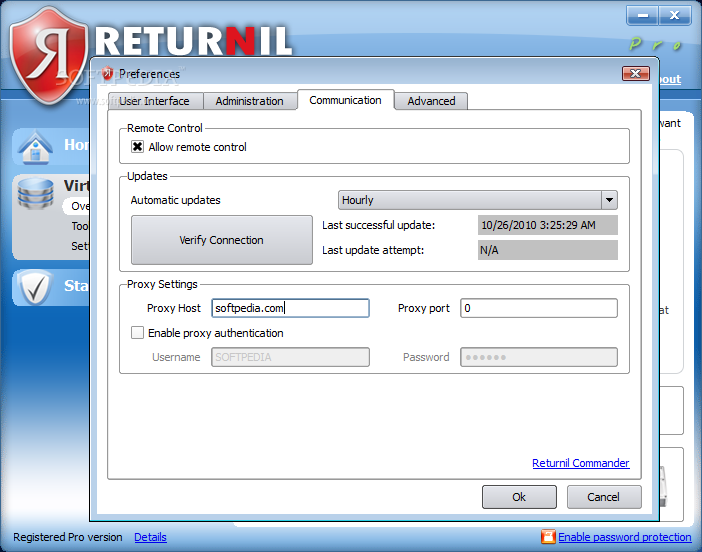The height and width of the screenshot is (552, 702).
Task: Click the disabled Username field
Action: pyautogui.click(x=291, y=357)
